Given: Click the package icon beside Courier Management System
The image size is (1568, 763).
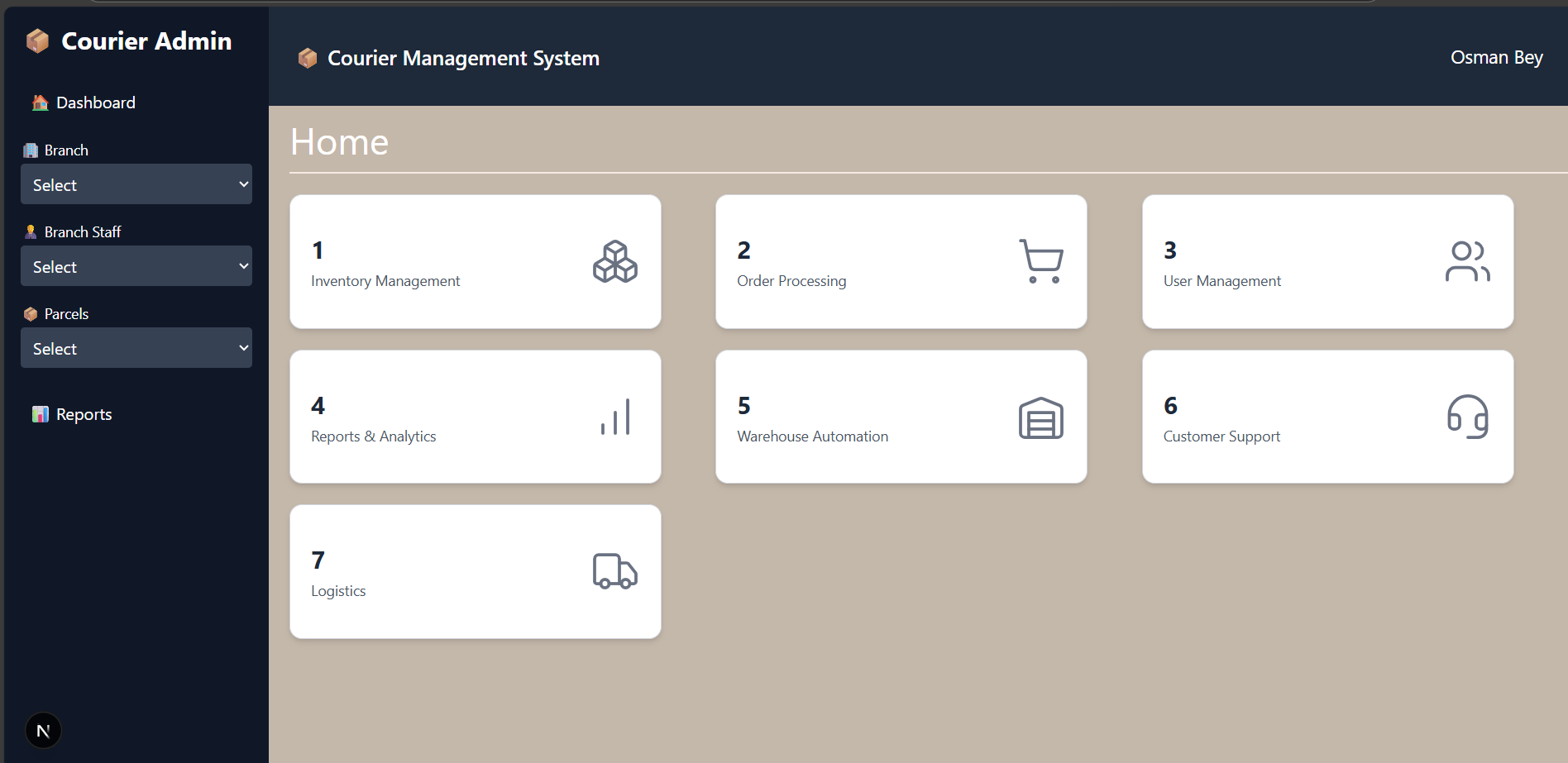Looking at the screenshot, I should [308, 58].
